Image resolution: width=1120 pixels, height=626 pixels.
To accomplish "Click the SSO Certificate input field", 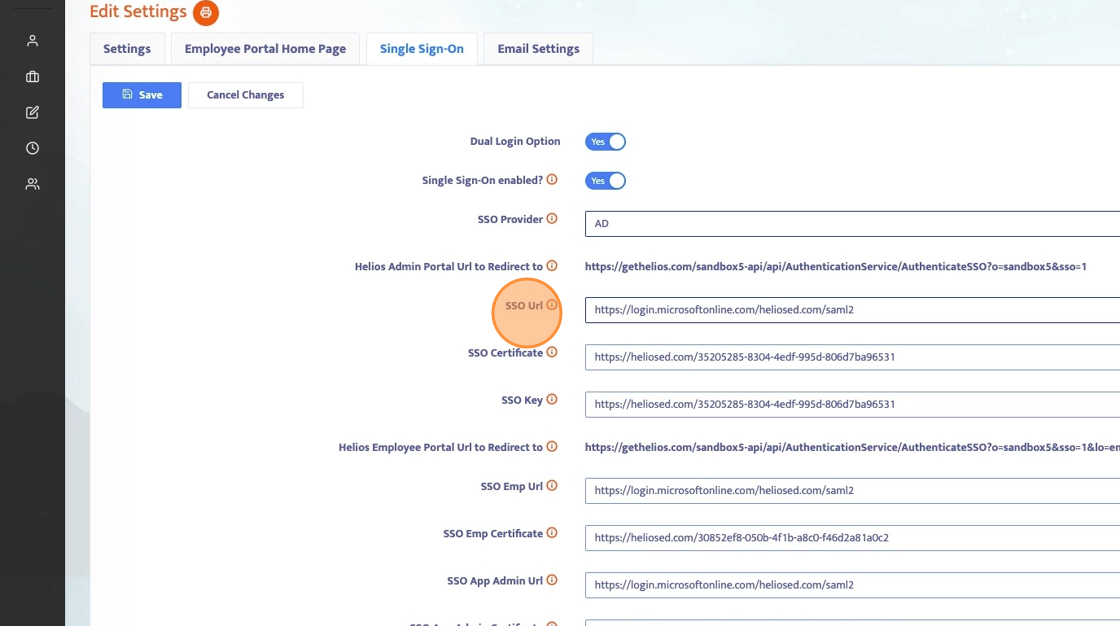I will click(x=852, y=357).
